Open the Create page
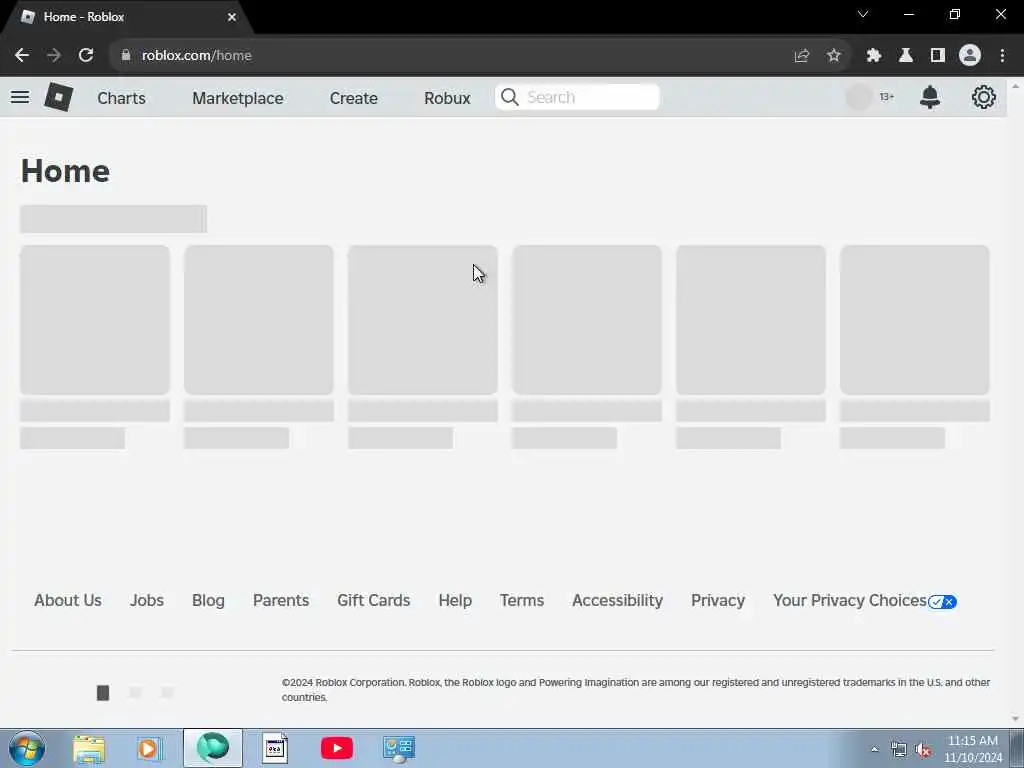The height and width of the screenshot is (768, 1024). click(353, 98)
